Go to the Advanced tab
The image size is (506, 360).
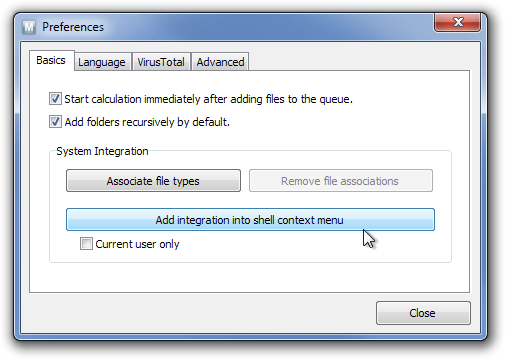[220, 62]
